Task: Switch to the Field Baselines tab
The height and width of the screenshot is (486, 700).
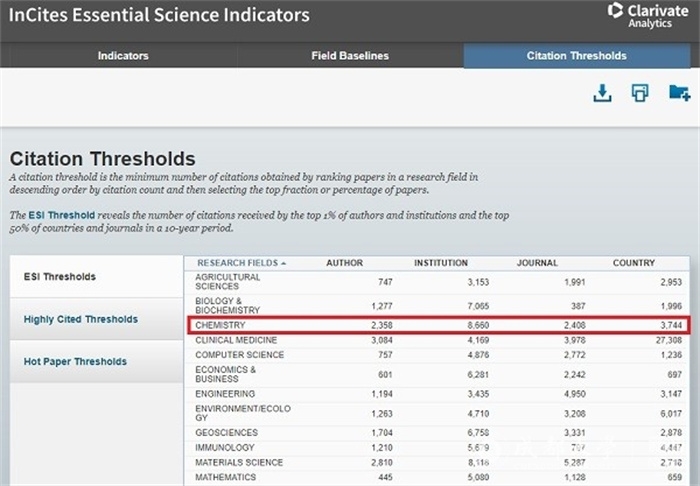Action: 350,55
